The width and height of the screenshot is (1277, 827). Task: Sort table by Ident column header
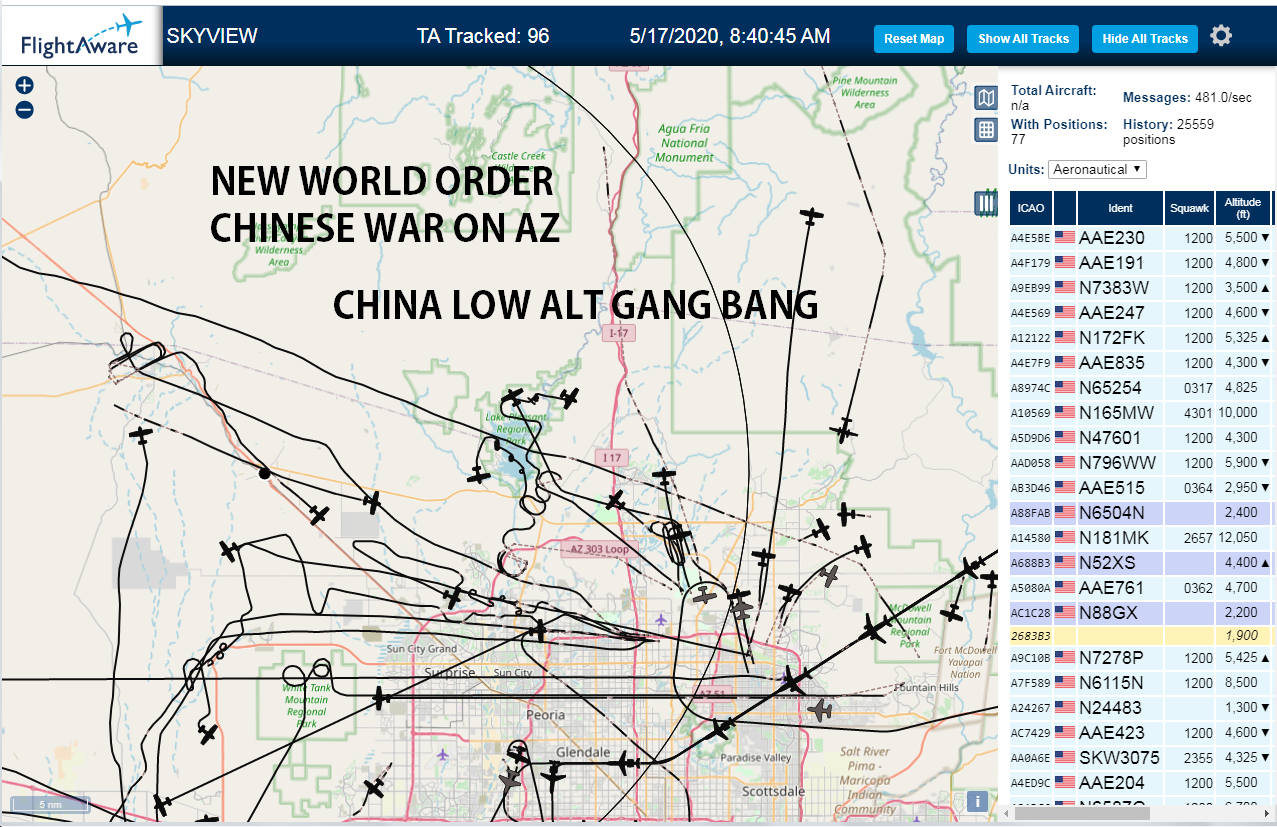point(1120,208)
